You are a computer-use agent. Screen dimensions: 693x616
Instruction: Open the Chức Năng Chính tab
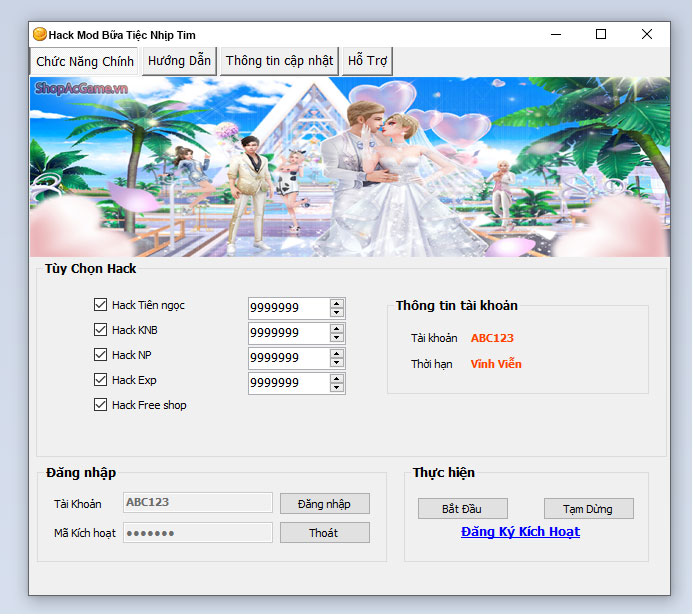pyautogui.click(x=84, y=61)
